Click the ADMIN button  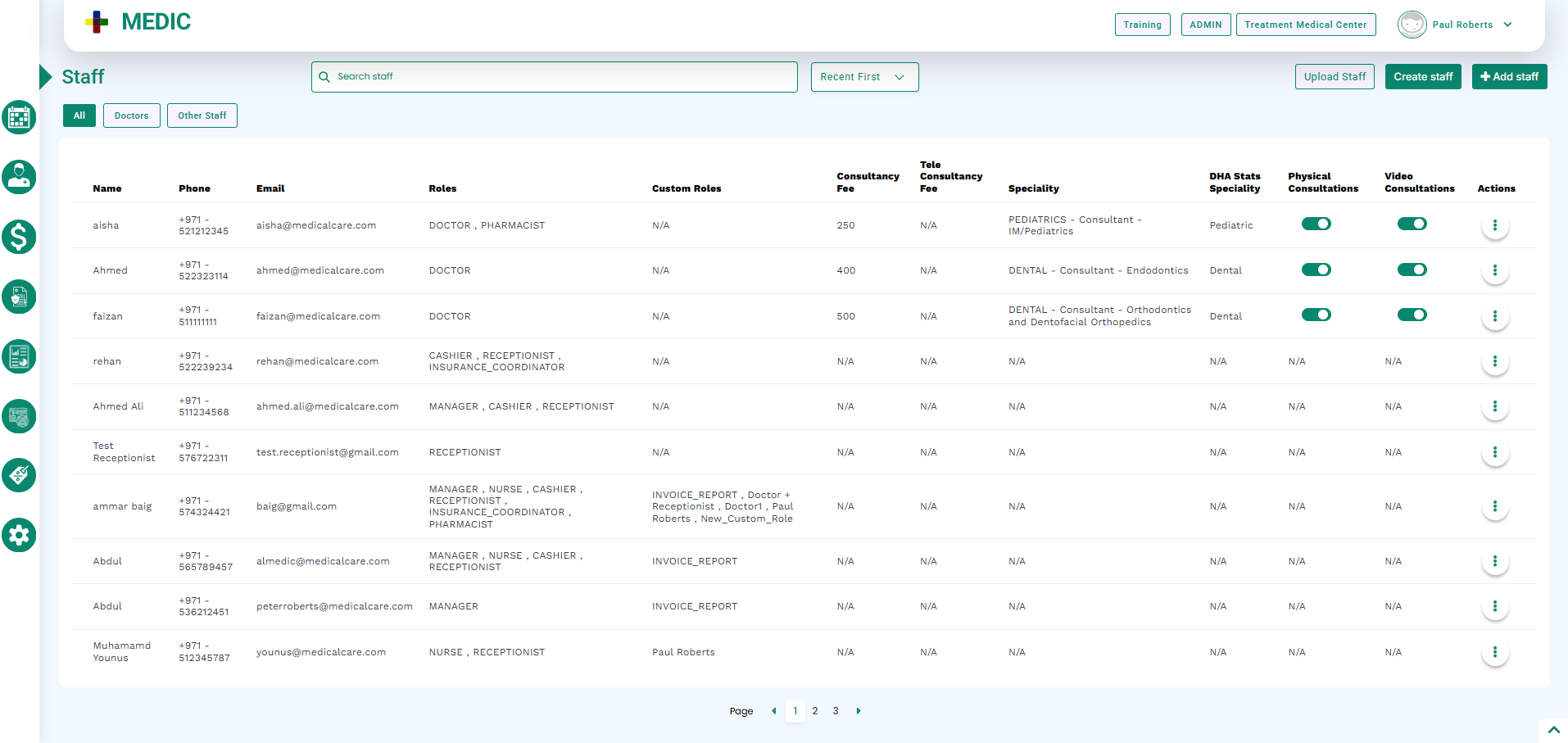tap(1205, 25)
